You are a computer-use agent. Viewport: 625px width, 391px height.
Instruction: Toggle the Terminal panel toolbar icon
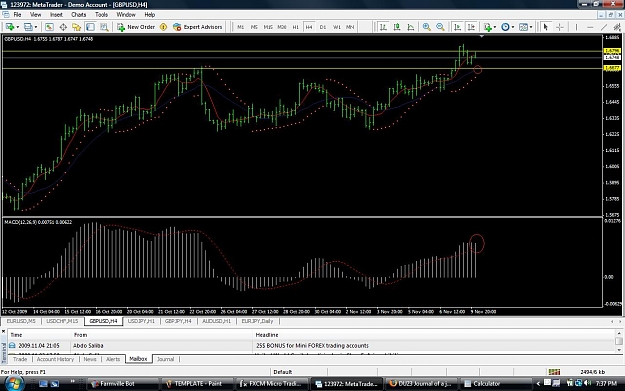pos(90,27)
